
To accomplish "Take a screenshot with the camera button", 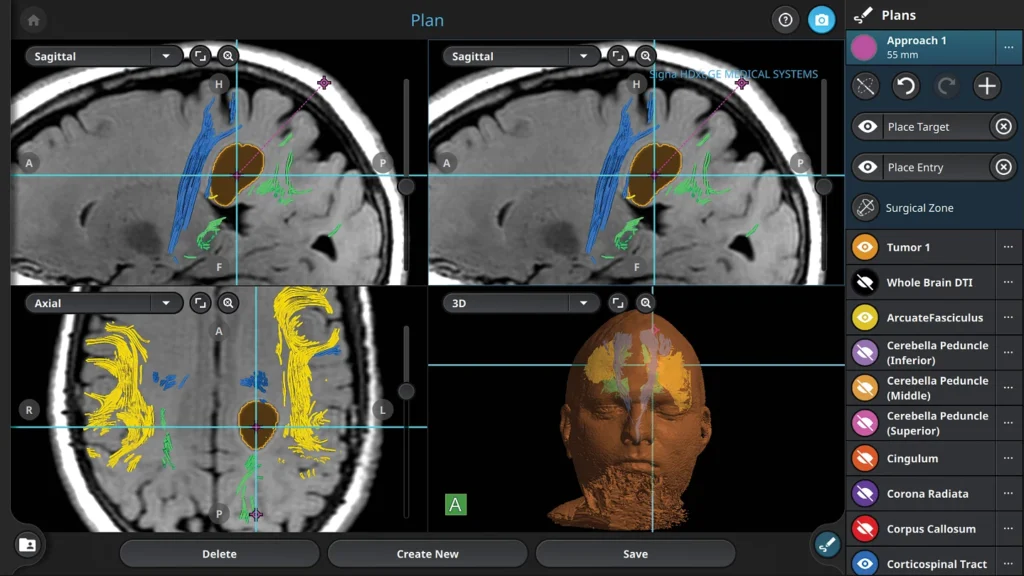I will tap(821, 20).
